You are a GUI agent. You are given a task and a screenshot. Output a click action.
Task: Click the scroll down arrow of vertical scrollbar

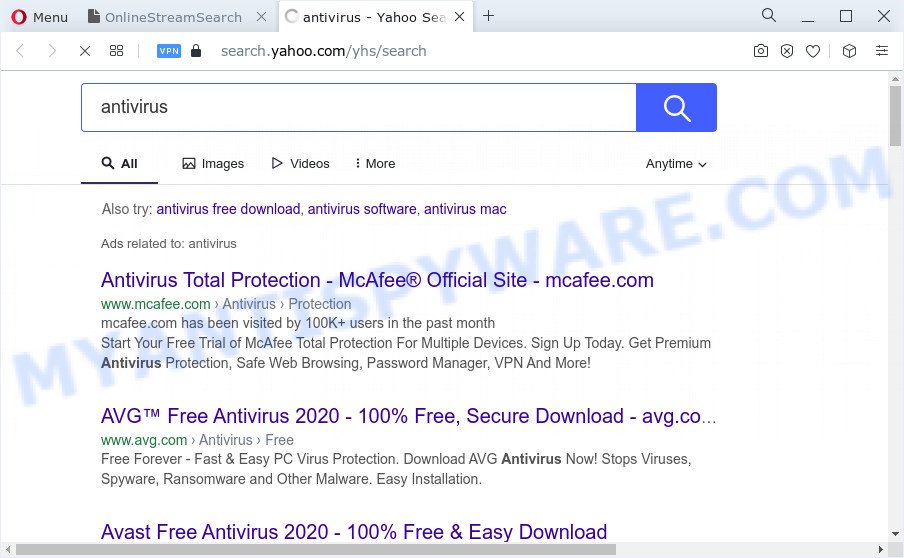(895, 534)
